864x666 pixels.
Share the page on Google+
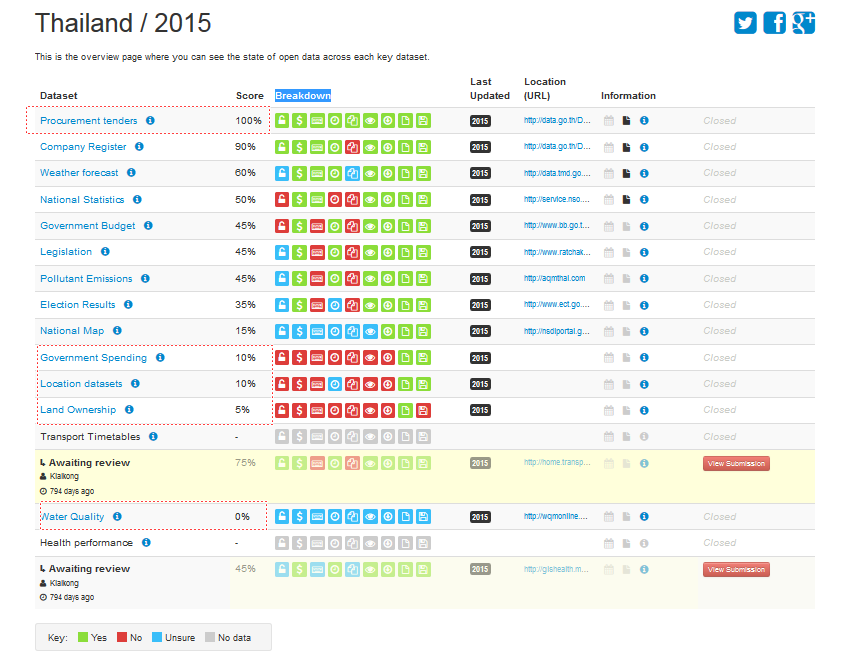[803, 22]
